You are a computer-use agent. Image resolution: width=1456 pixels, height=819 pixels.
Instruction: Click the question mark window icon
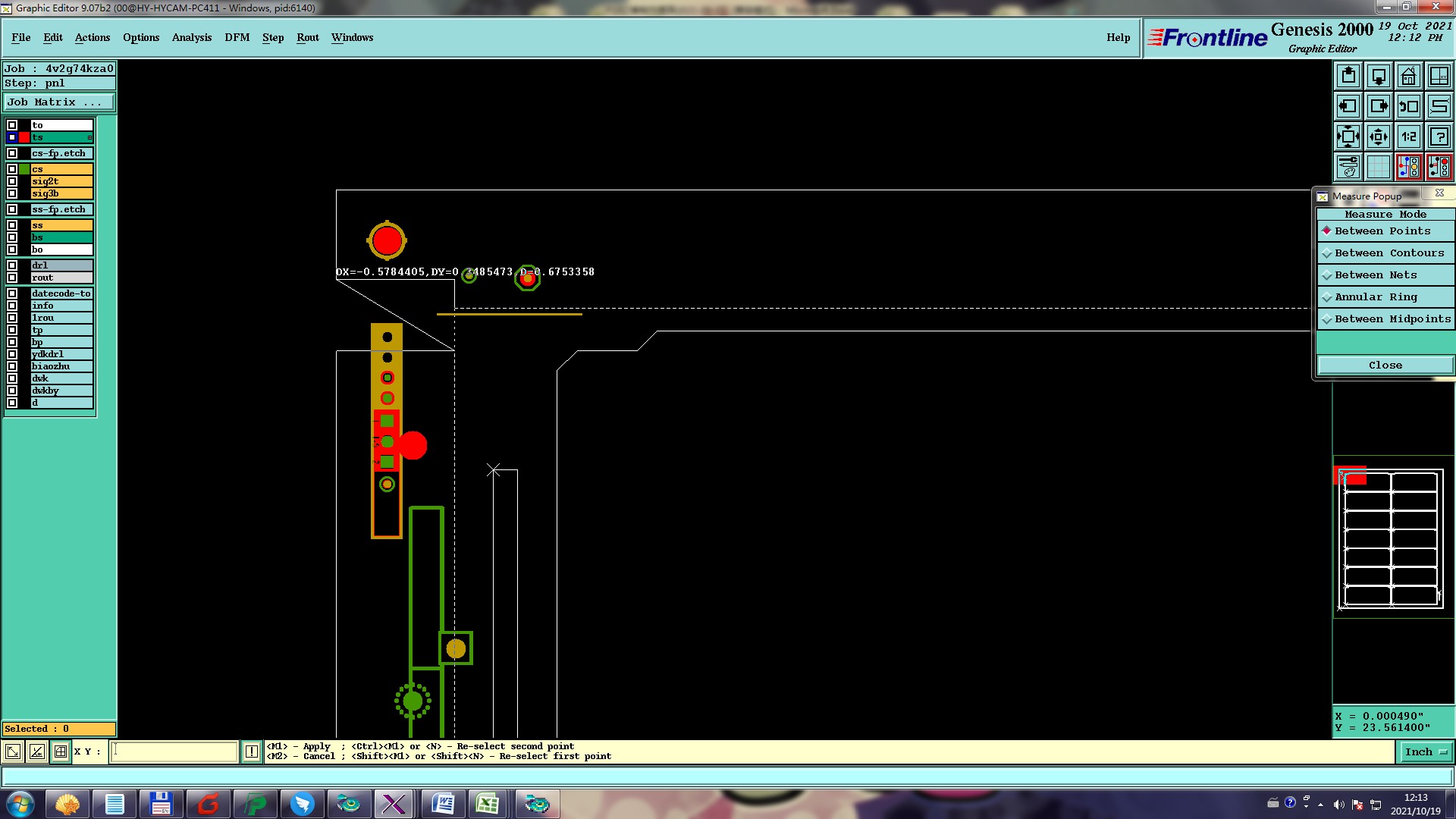[1439, 136]
